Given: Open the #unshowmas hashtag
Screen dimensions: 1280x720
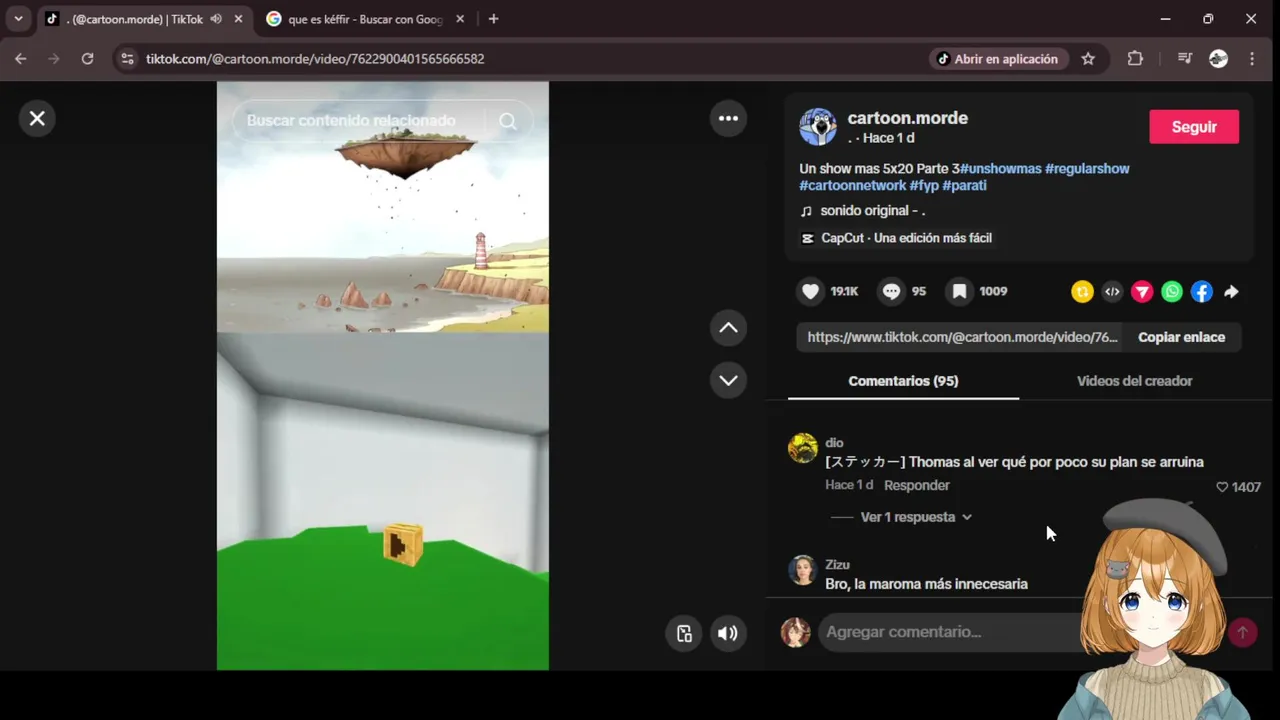Looking at the screenshot, I should pos(1000,169).
